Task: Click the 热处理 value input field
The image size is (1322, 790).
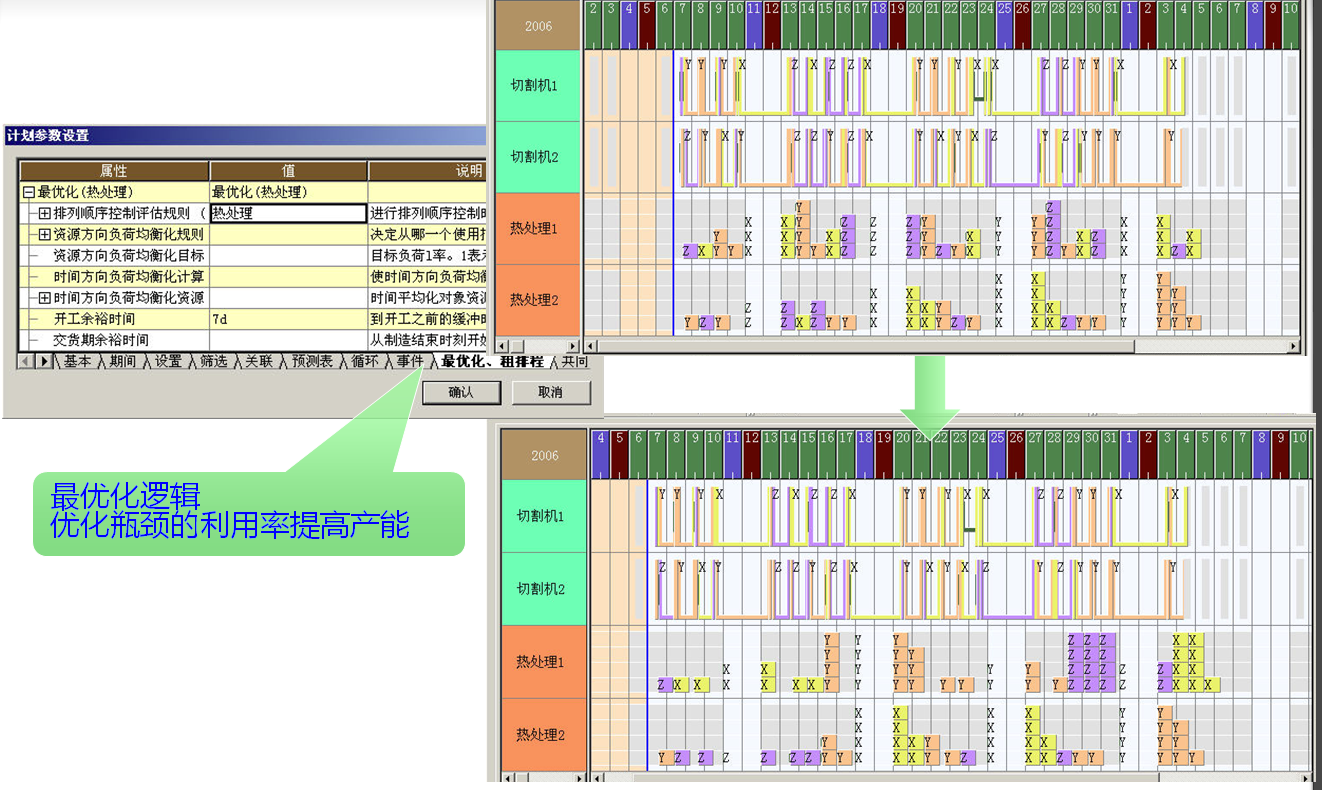Action: click(288, 213)
